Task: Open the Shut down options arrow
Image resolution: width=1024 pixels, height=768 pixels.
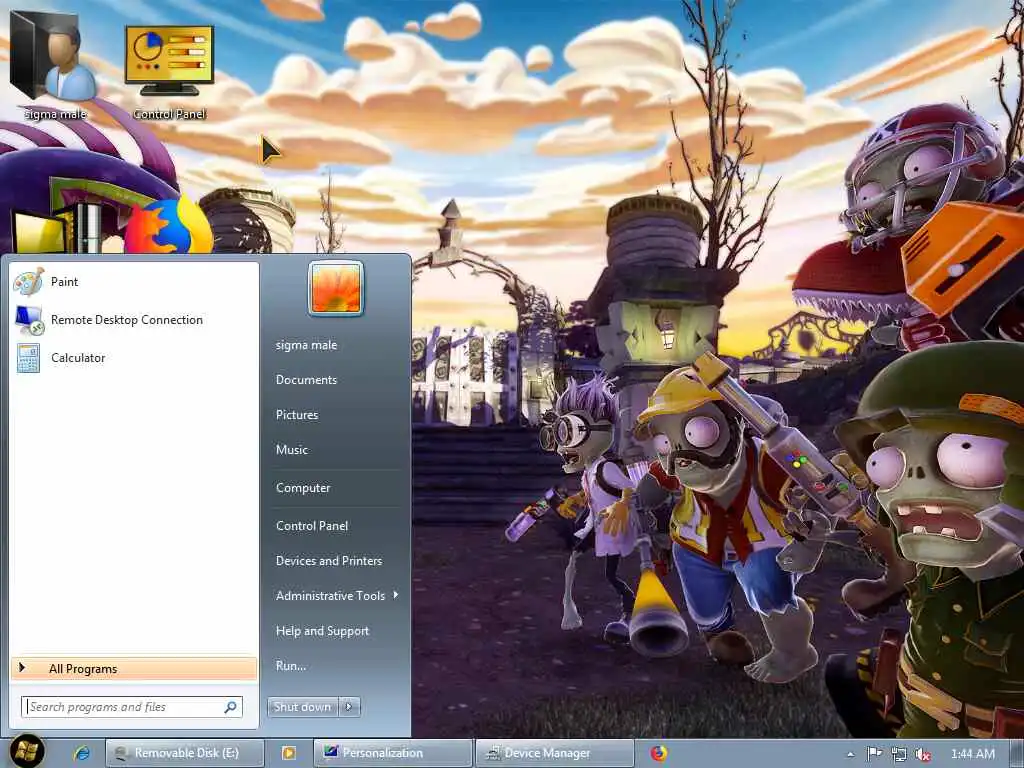Action: click(349, 707)
